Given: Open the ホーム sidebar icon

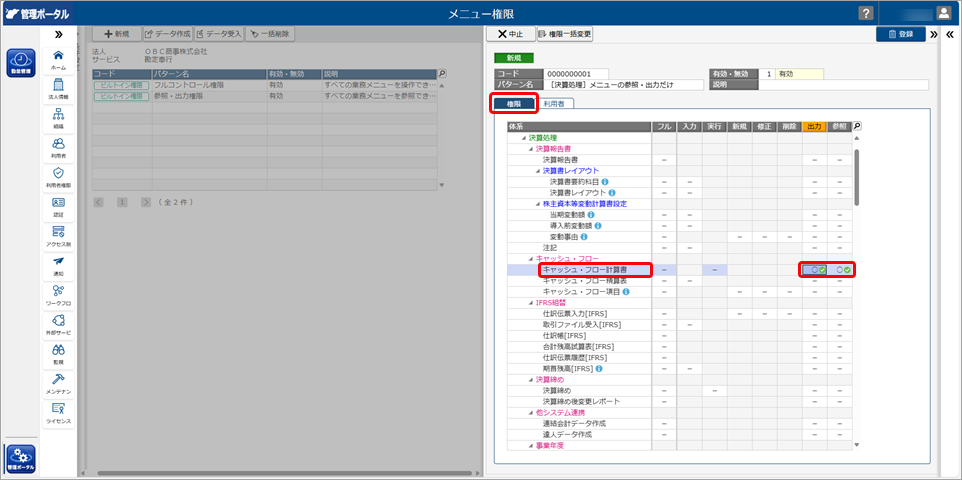Looking at the screenshot, I should click(x=59, y=59).
